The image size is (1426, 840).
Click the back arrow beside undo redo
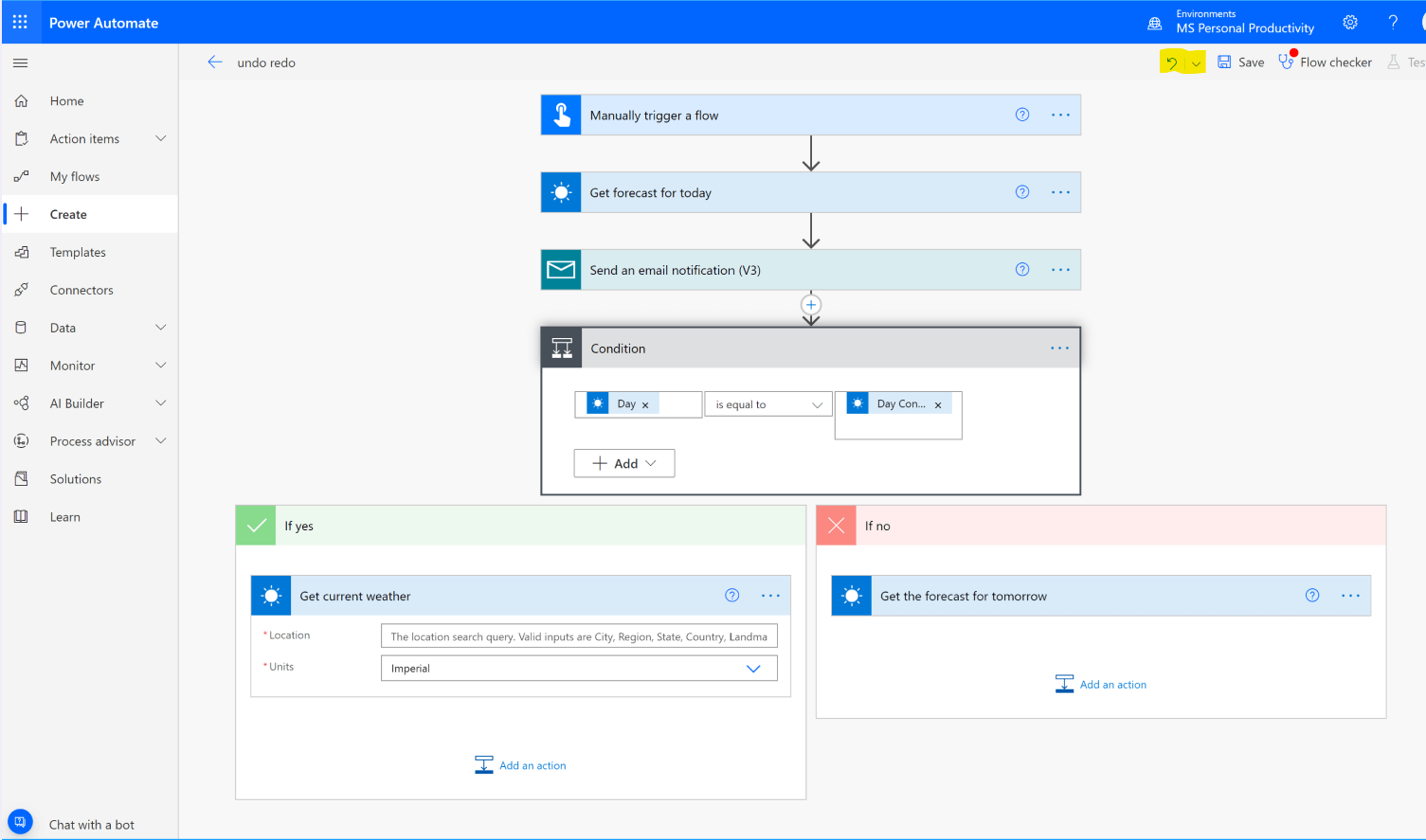point(215,63)
